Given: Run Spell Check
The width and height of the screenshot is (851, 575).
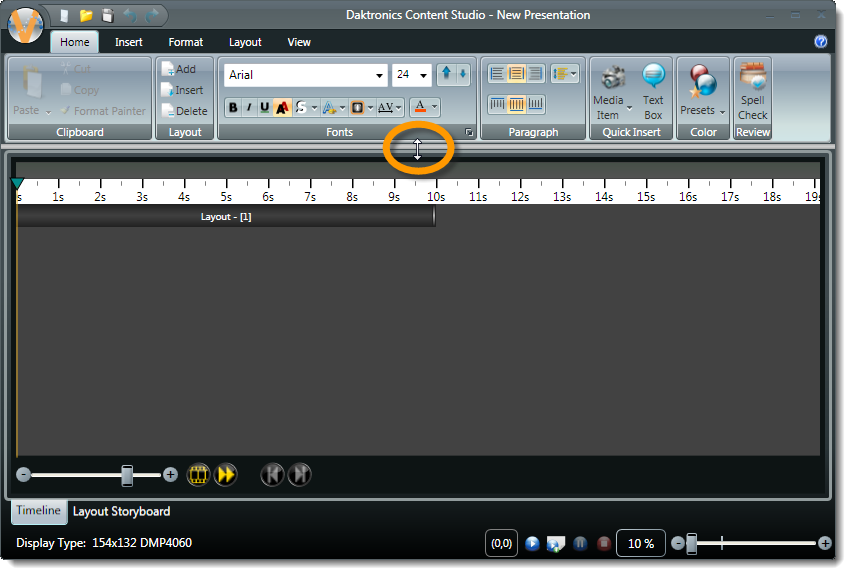Looking at the screenshot, I should (753, 91).
